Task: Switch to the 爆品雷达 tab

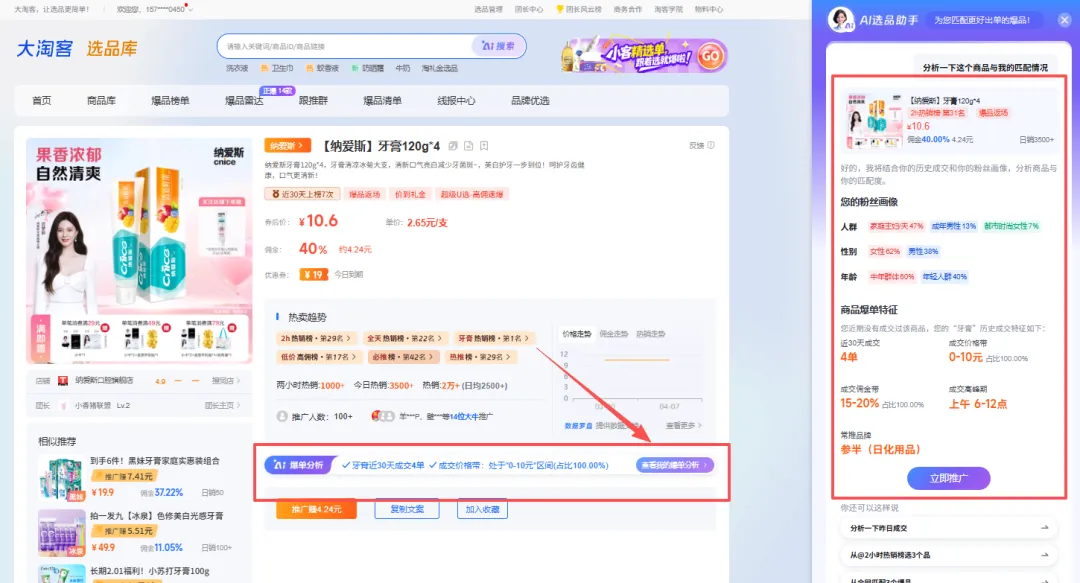Action: (x=244, y=101)
